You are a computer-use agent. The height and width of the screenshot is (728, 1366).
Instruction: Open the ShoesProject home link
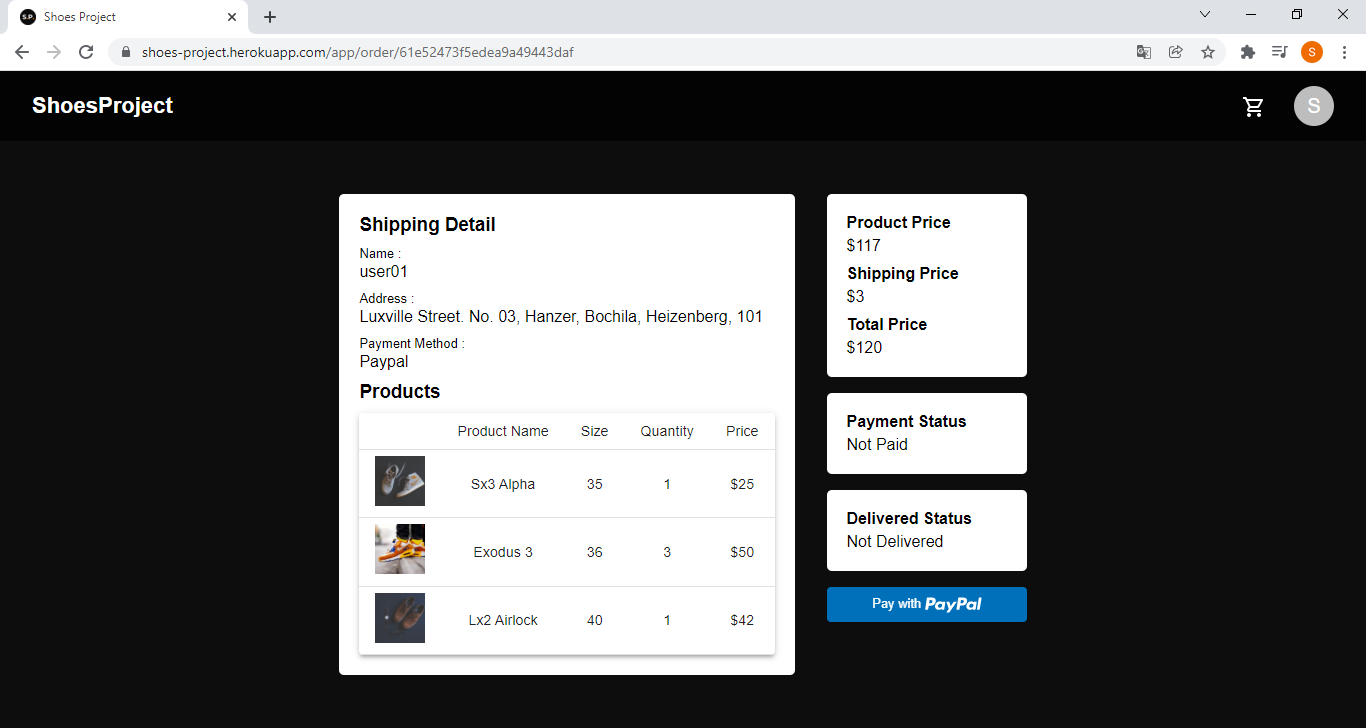(102, 105)
